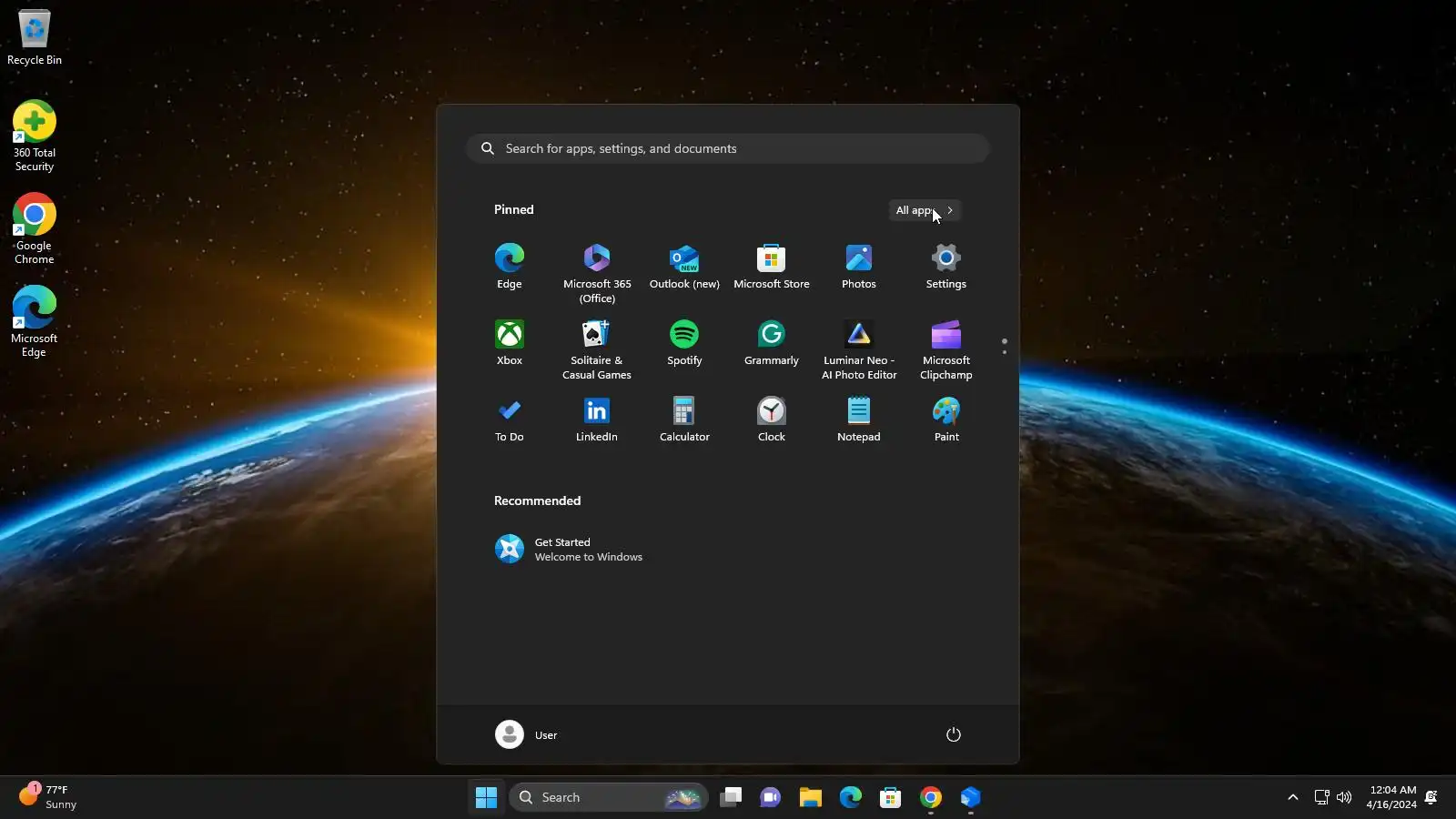Select the Google Chrome desktop shortcut
The height and width of the screenshot is (819, 1456).
35,229
